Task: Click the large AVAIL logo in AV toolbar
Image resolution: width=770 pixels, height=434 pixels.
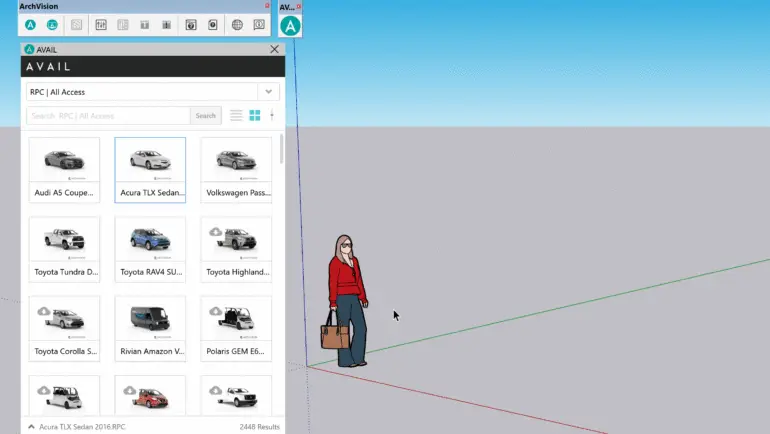Action: coord(290,26)
